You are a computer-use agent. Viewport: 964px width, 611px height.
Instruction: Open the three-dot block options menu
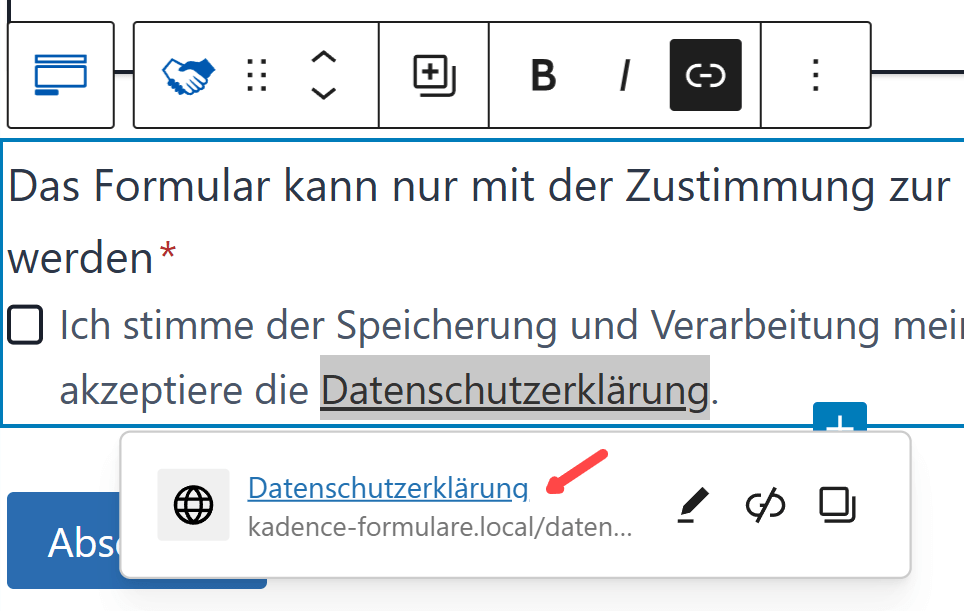[x=815, y=75]
